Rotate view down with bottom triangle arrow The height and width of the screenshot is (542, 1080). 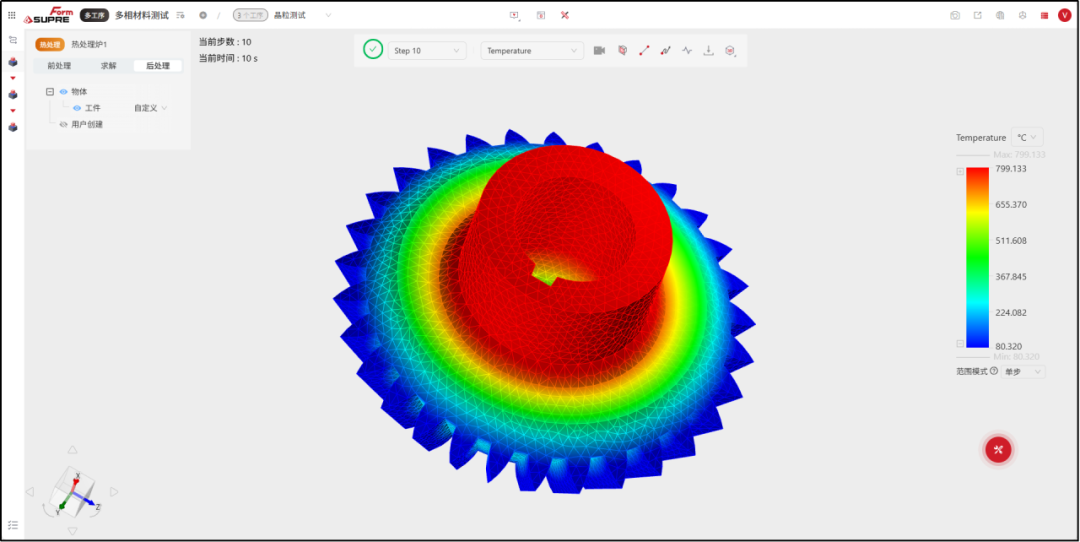[x=72, y=531]
